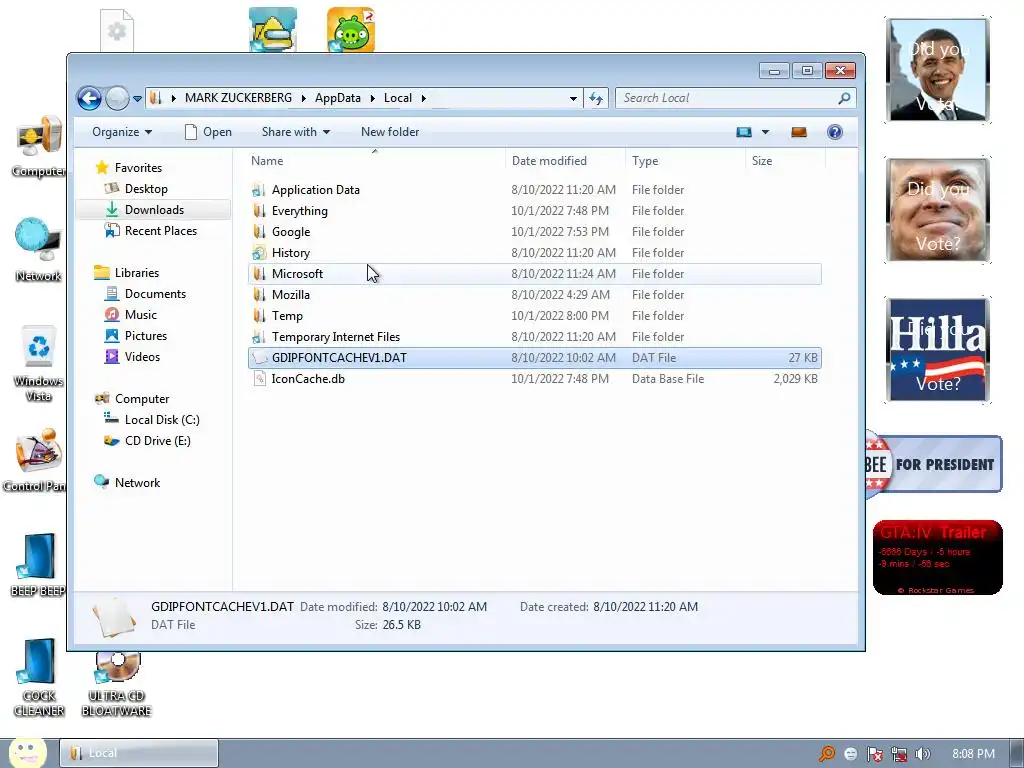Open Desktop in the navigation pane
The width and height of the screenshot is (1024, 768).
pyautogui.click(x=136, y=189)
